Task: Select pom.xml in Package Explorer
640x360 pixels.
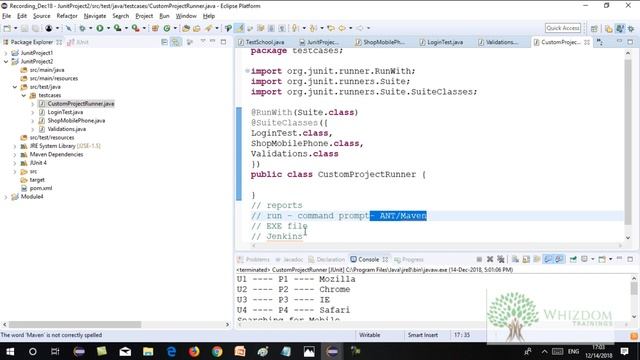Action: (40, 189)
